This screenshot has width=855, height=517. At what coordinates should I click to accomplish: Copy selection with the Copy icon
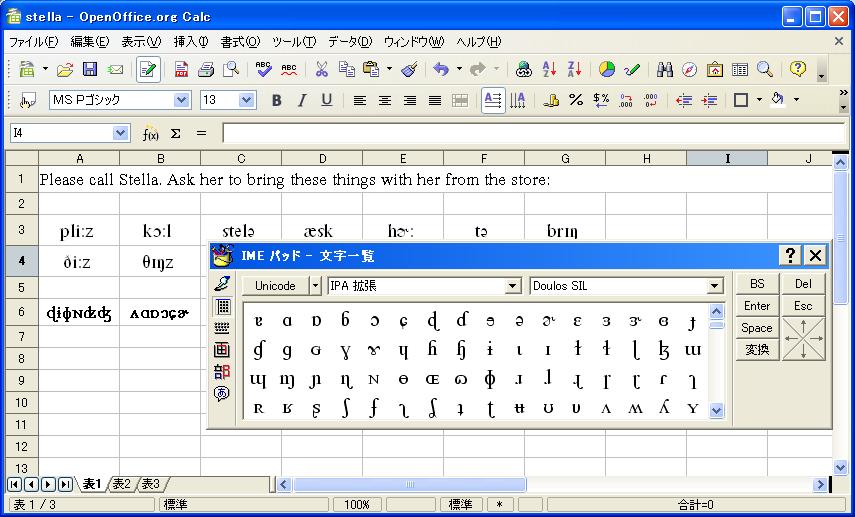(346, 69)
